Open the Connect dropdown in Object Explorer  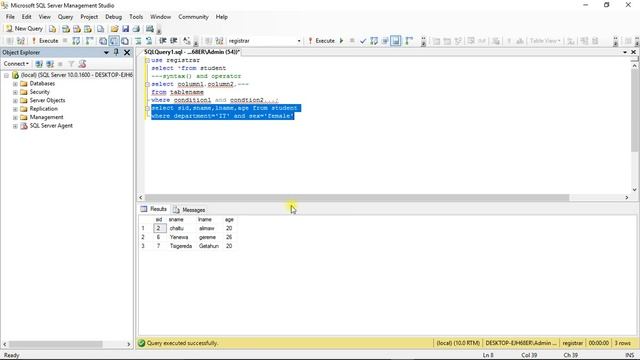coord(16,64)
